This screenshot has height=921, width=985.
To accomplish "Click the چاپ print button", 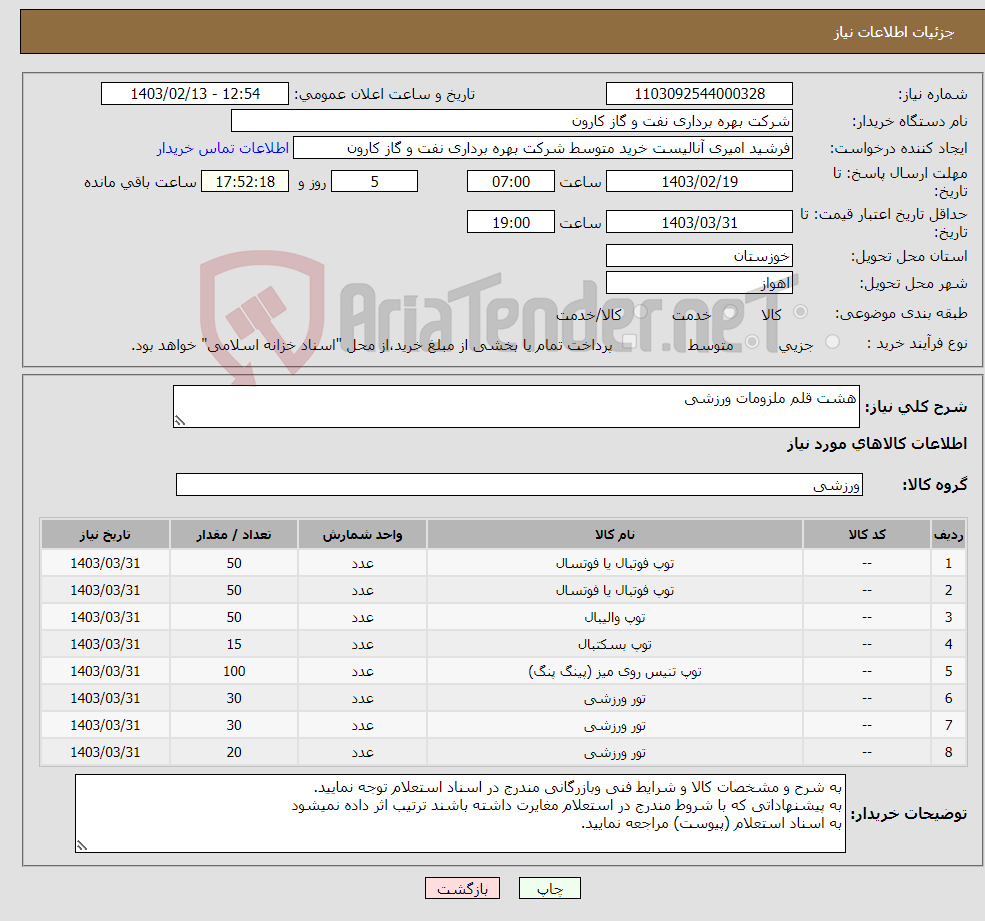I will click(x=550, y=888).
